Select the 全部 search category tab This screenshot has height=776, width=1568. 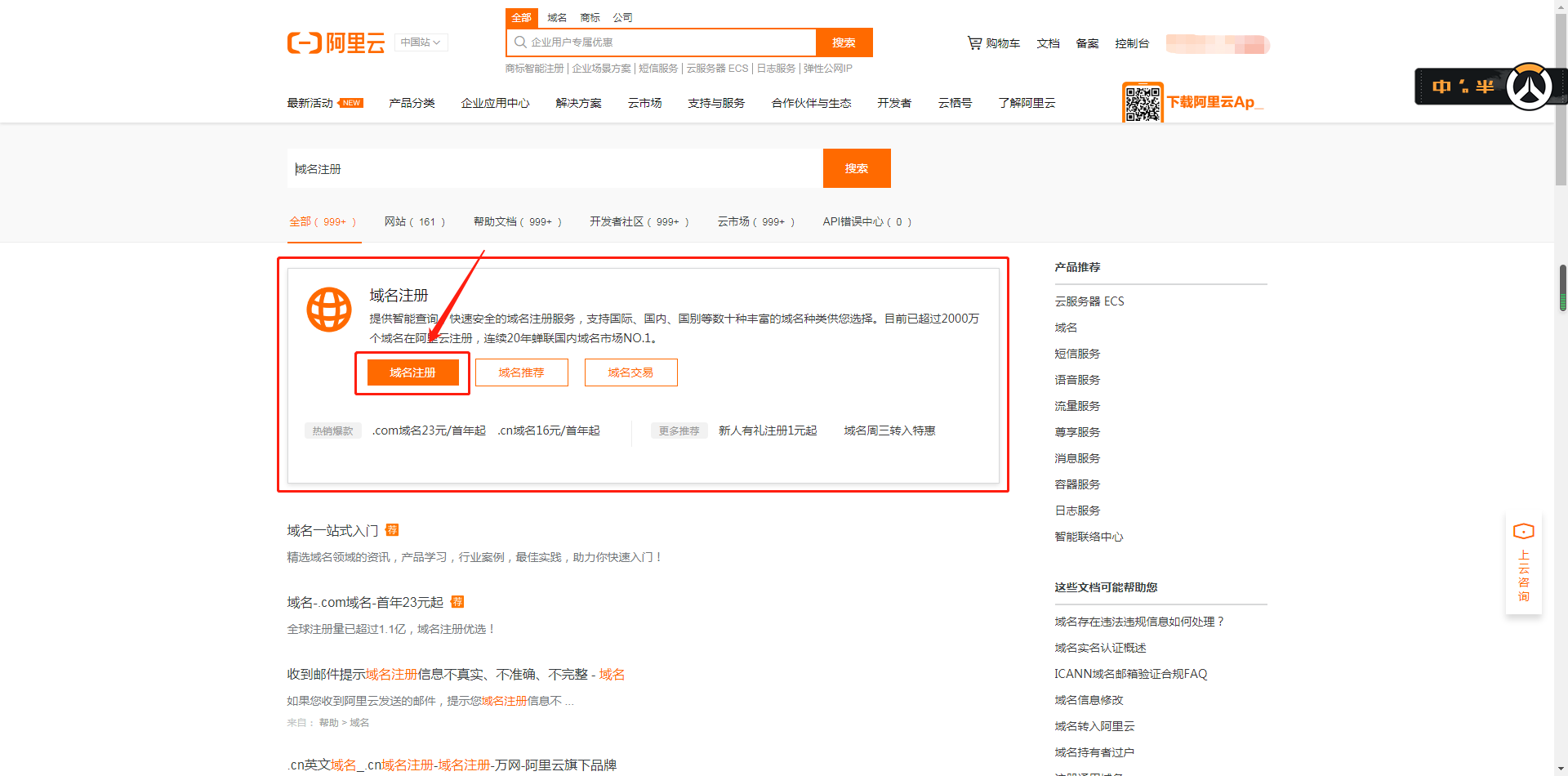(521, 17)
